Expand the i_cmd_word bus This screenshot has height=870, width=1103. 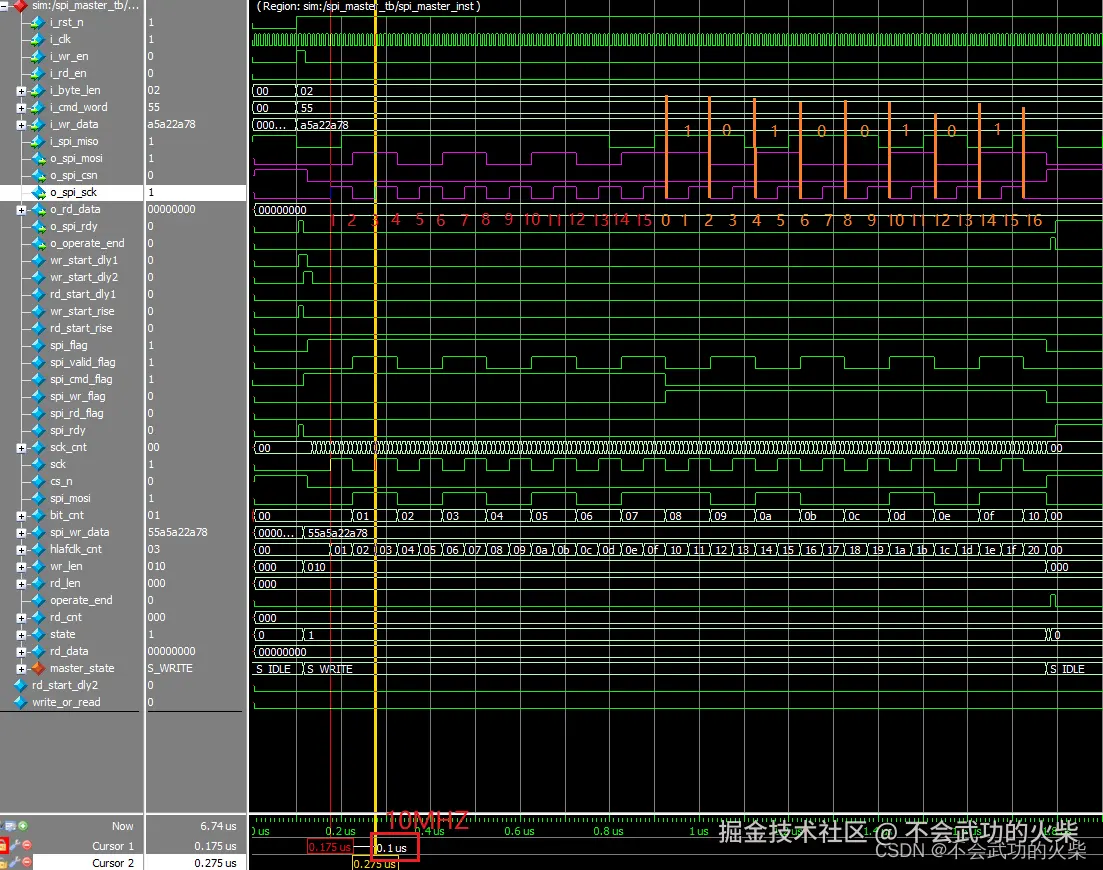click(21, 108)
